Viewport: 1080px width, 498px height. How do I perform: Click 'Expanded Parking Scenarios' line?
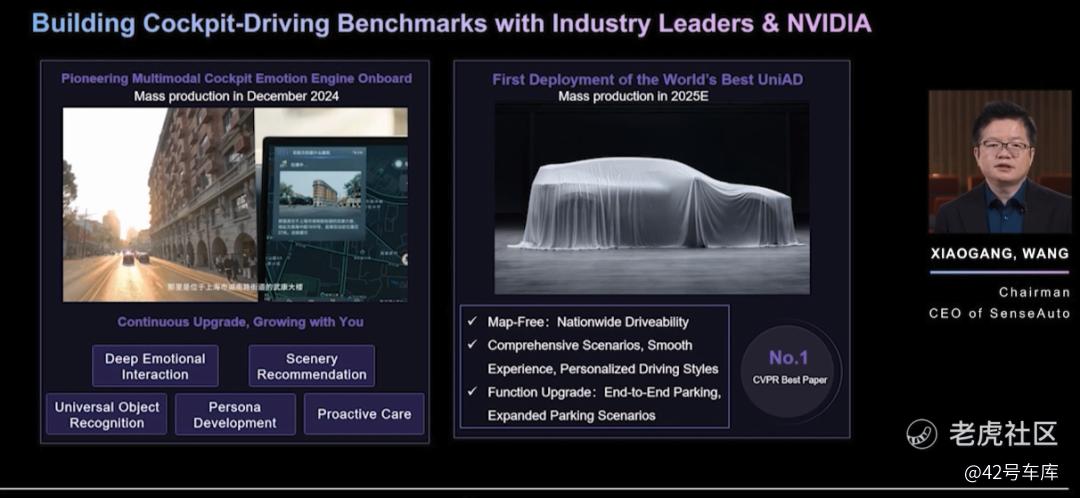tap(571, 415)
